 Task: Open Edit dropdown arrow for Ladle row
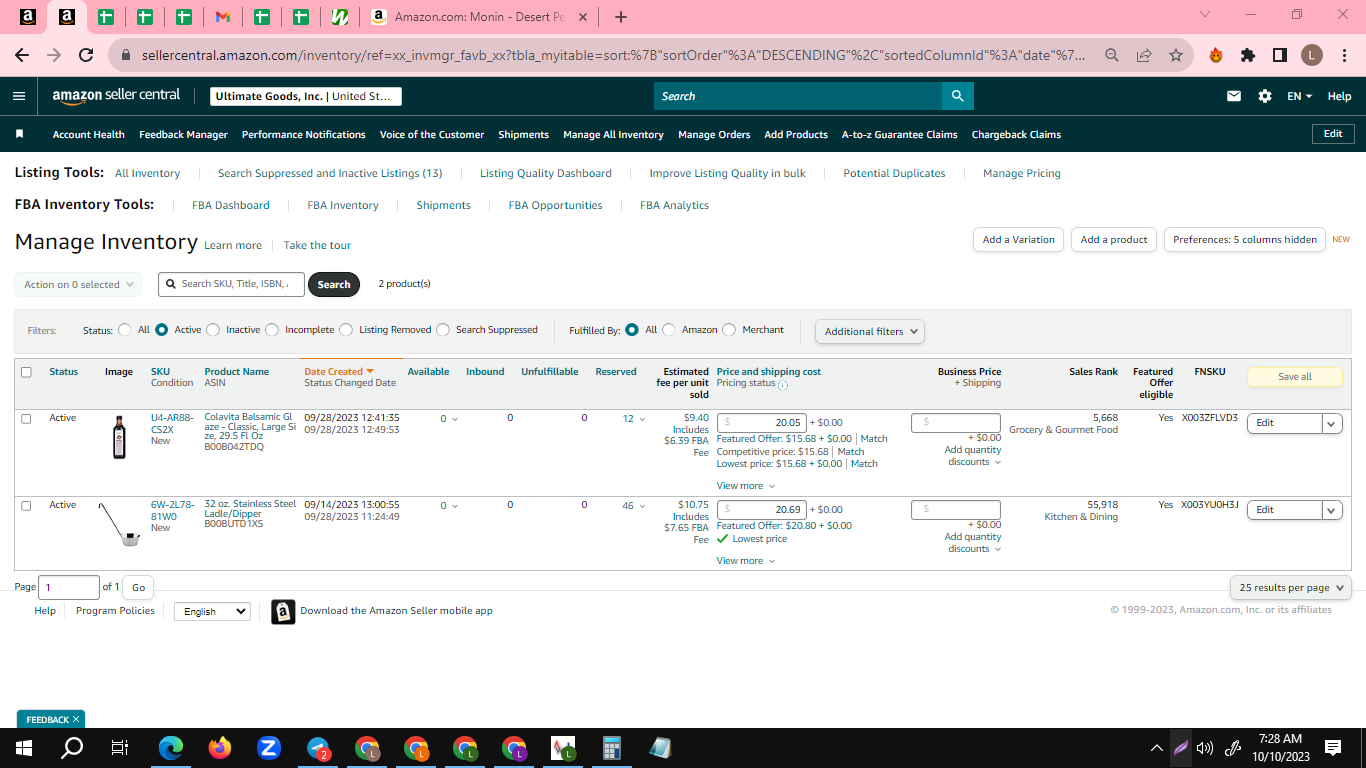click(x=1332, y=510)
